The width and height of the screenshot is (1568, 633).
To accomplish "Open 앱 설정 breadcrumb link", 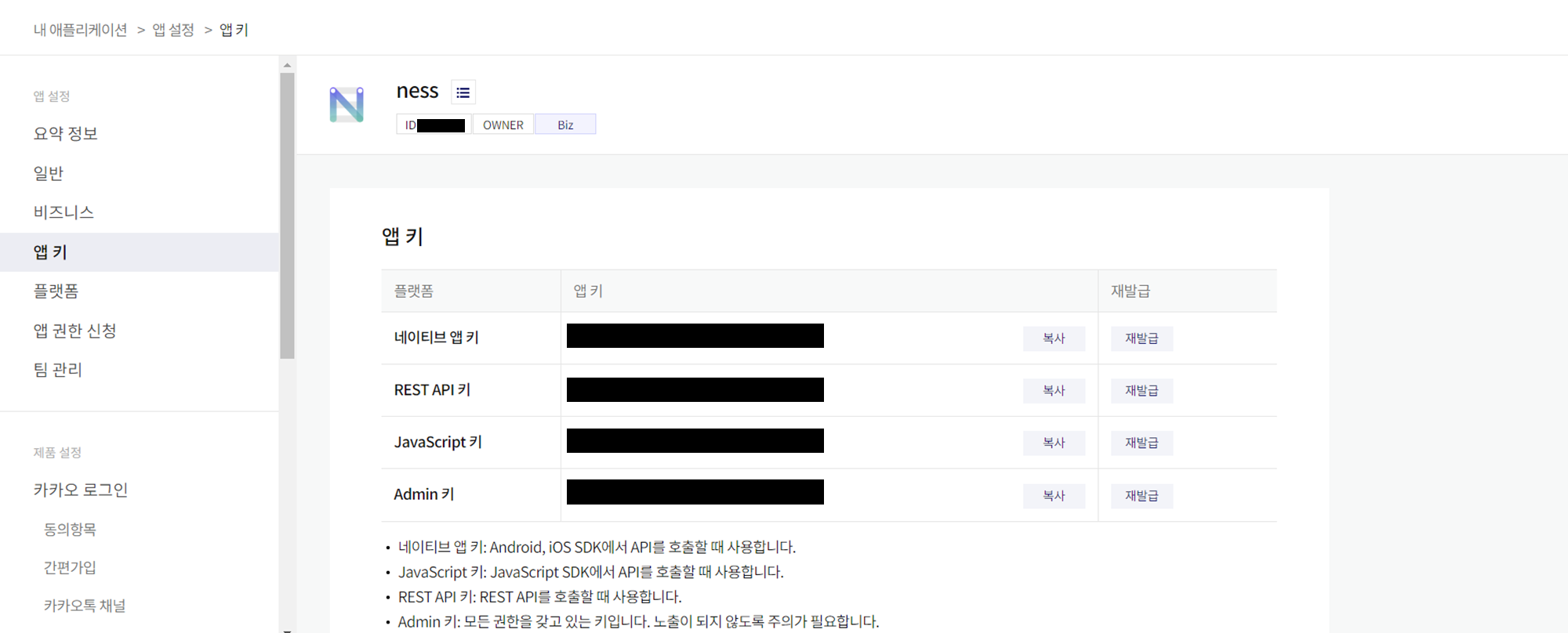I will [x=173, y=30].
